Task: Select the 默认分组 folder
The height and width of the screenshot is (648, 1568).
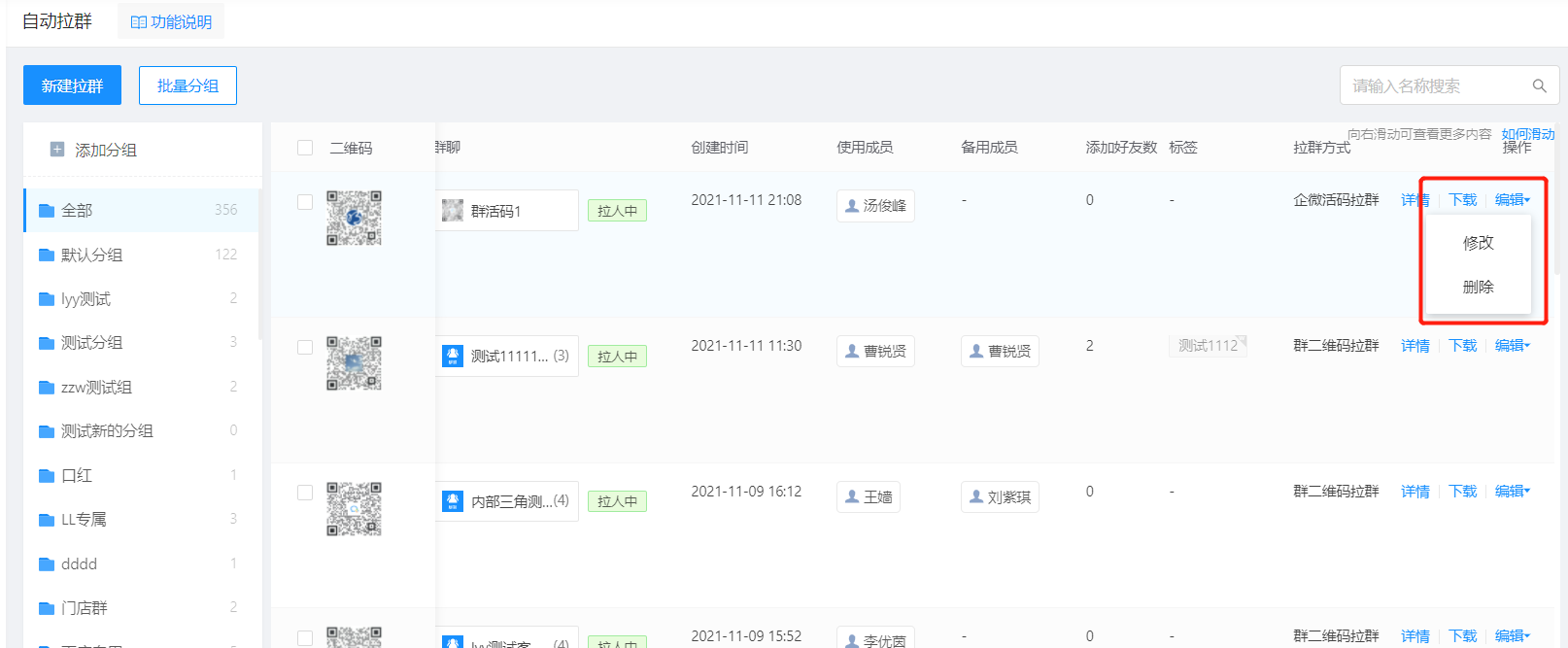Action: pyautogui.click(x=142, y=255)
